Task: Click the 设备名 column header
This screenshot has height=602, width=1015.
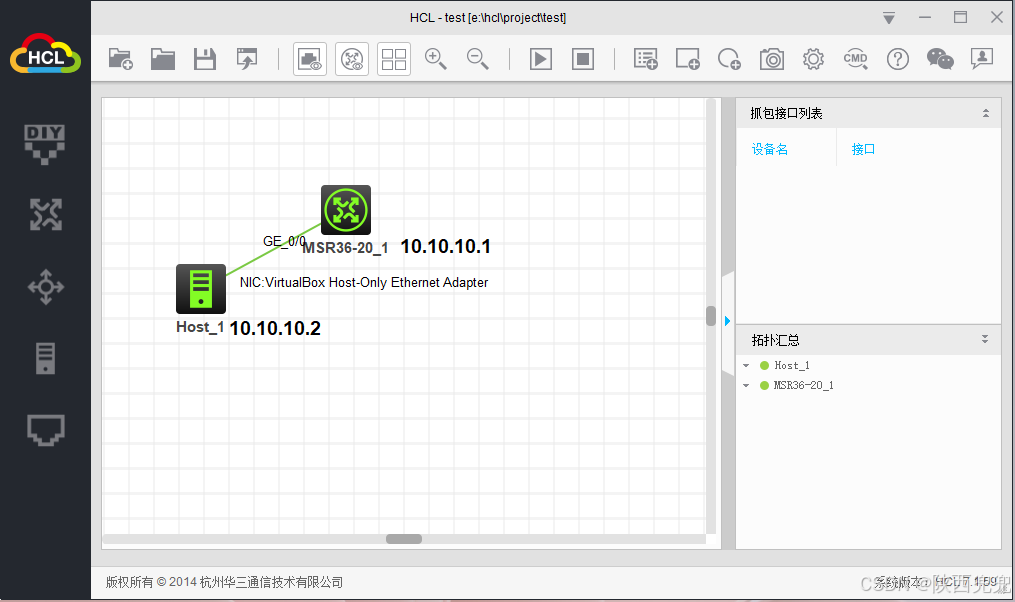Action: pyautogui.click(x=769, y=148)
